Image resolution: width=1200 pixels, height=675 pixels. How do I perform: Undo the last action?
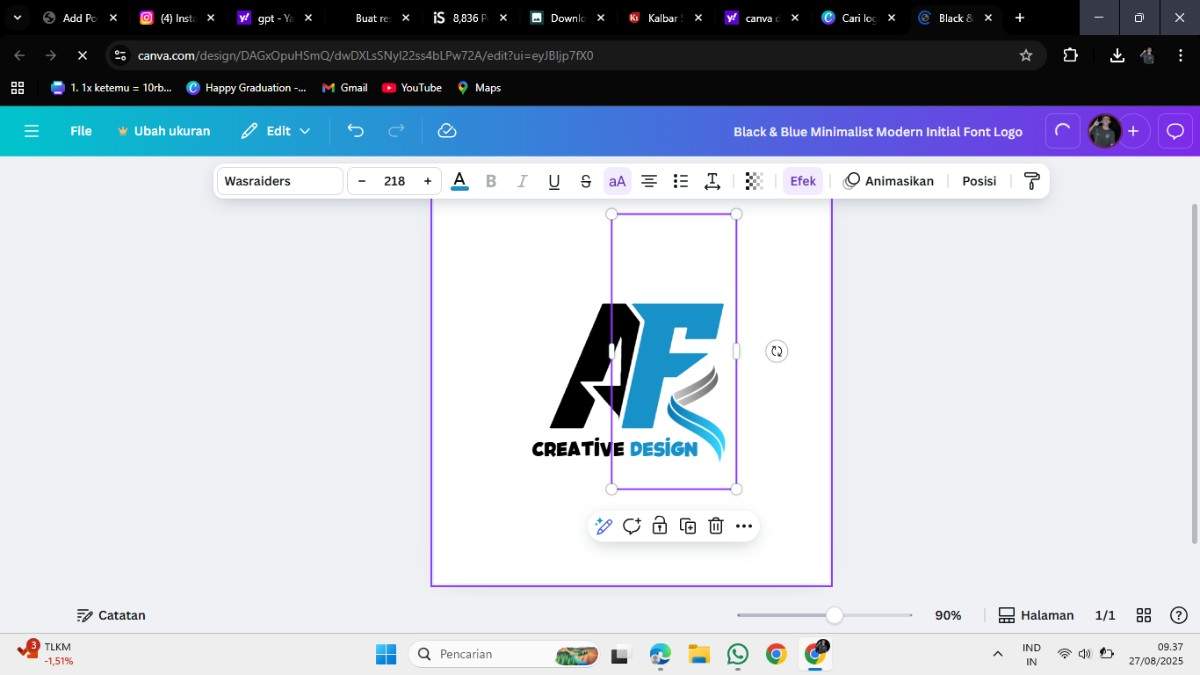tap(355, 131)
